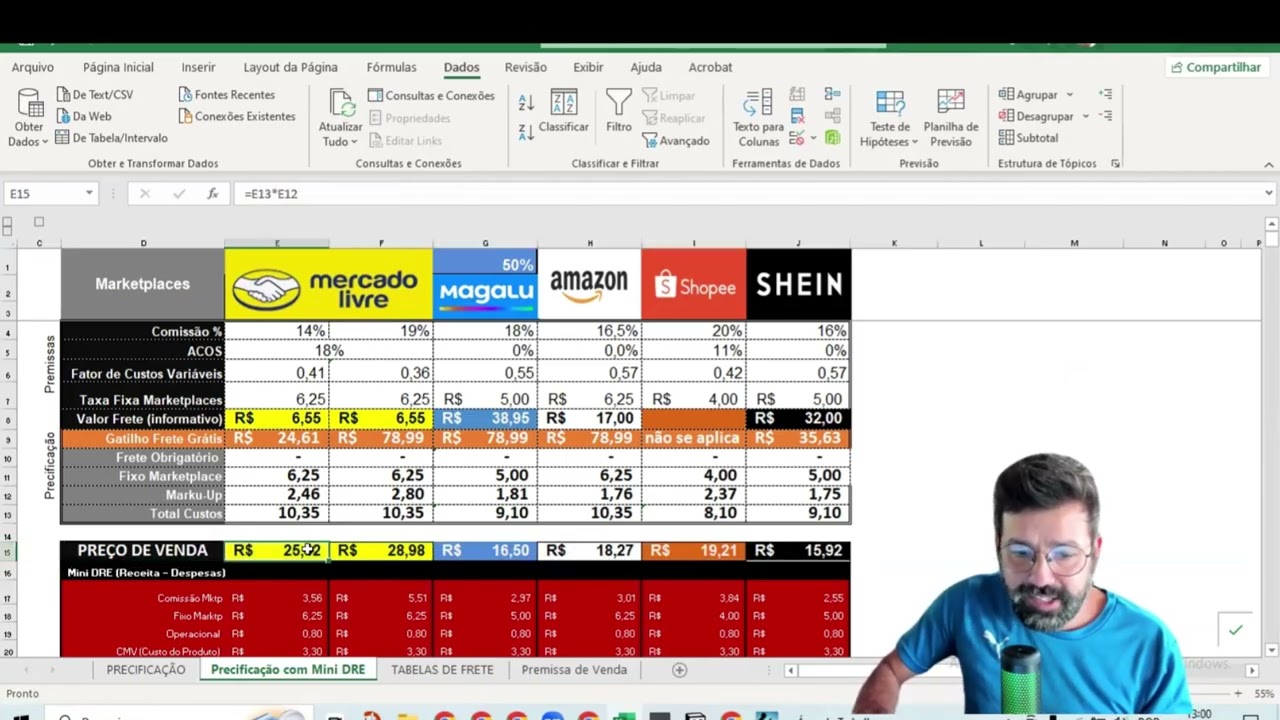Viewport: 1280px width, 720px height.
Task: Click the Desagrupar button
Action: point(1035,116)
